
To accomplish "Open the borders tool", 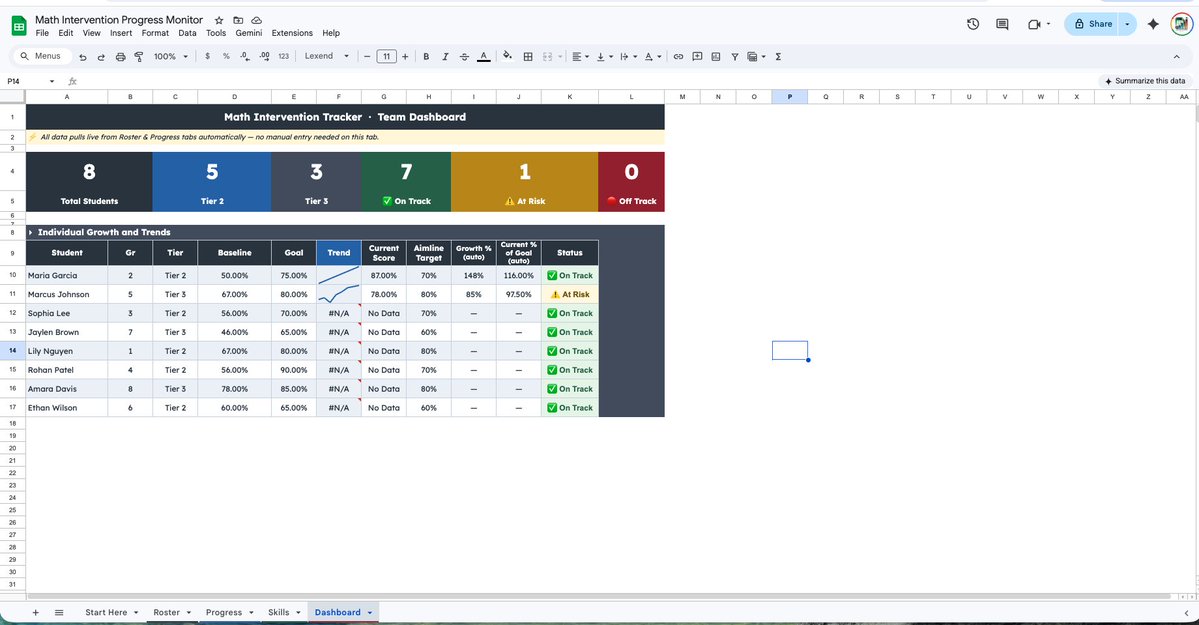I will point(528,57).
